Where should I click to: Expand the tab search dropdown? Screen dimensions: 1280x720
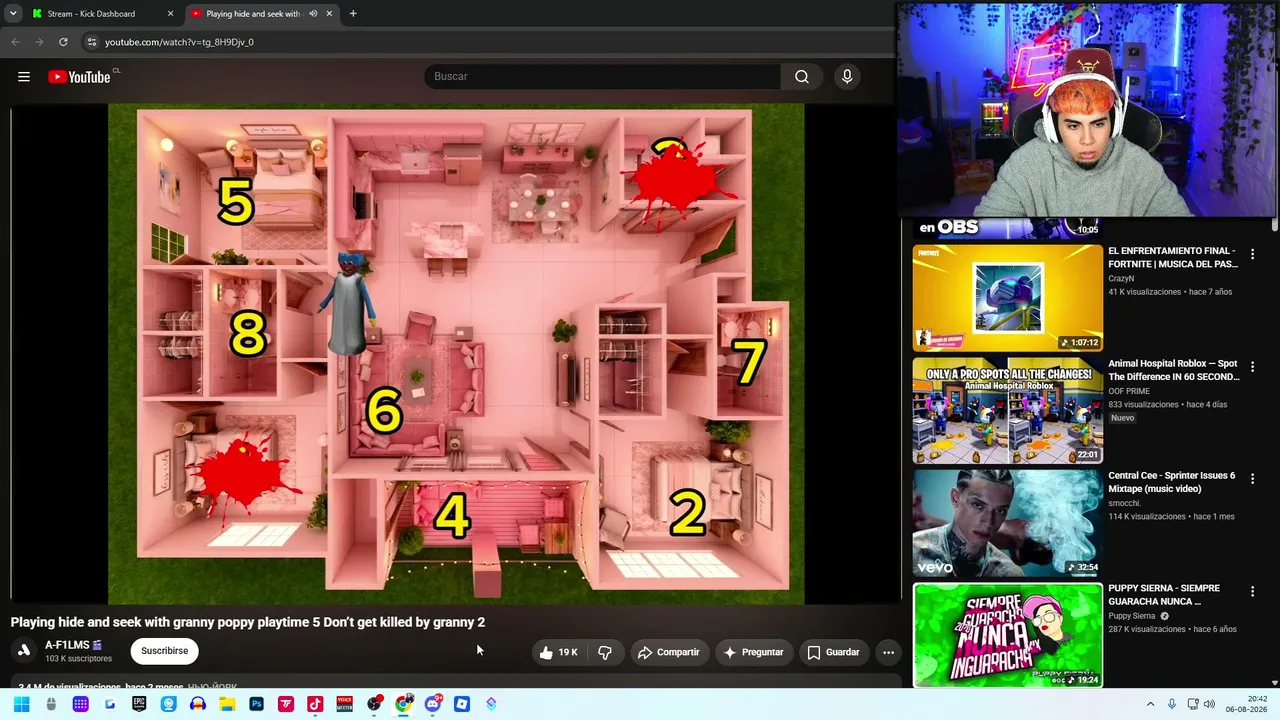click(x=13, y=14)
